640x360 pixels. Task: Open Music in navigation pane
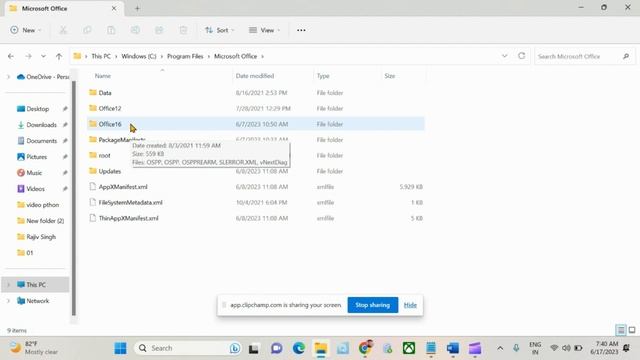(x=34, y=173)
